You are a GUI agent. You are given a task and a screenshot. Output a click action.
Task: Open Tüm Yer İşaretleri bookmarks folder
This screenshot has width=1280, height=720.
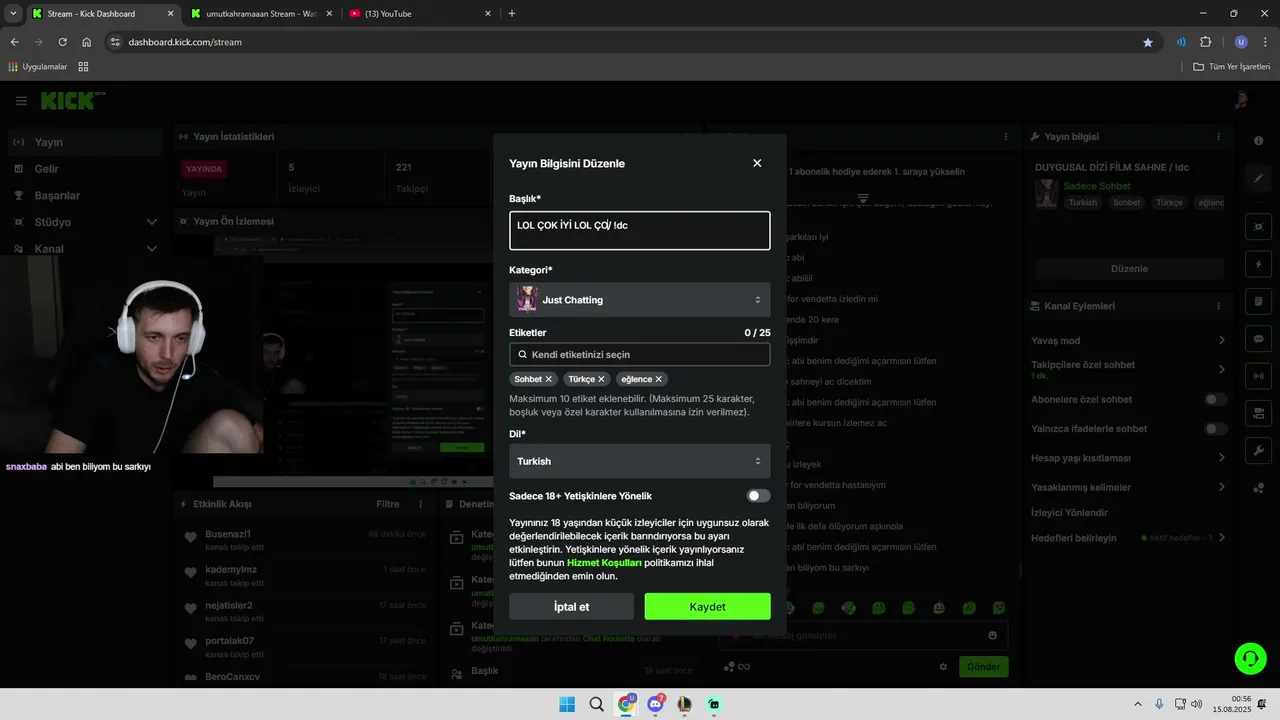1233,67
